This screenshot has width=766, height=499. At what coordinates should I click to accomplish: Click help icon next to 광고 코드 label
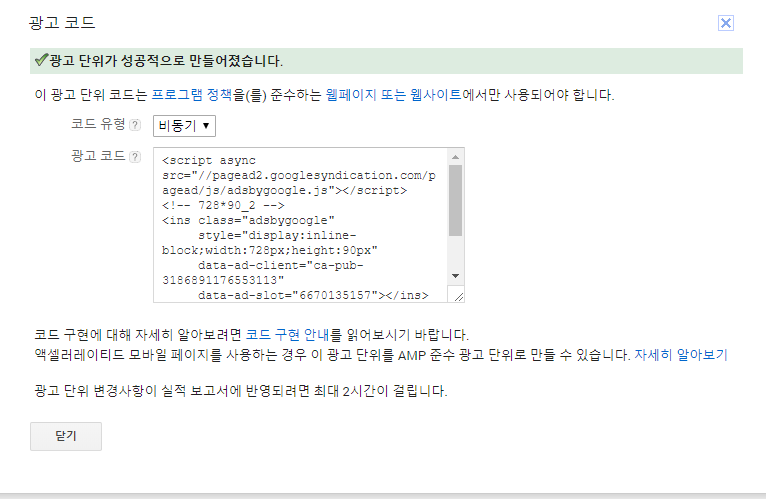click(135, 157)
